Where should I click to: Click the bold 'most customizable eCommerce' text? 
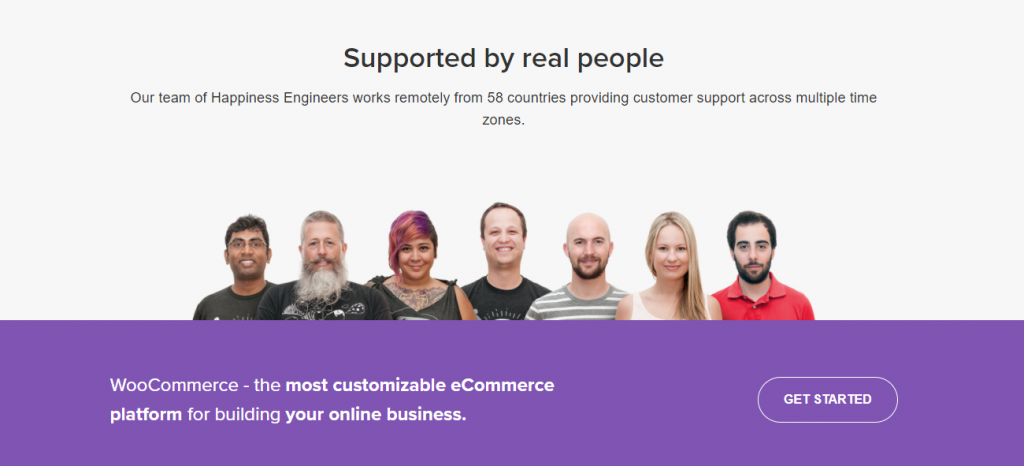420,385
